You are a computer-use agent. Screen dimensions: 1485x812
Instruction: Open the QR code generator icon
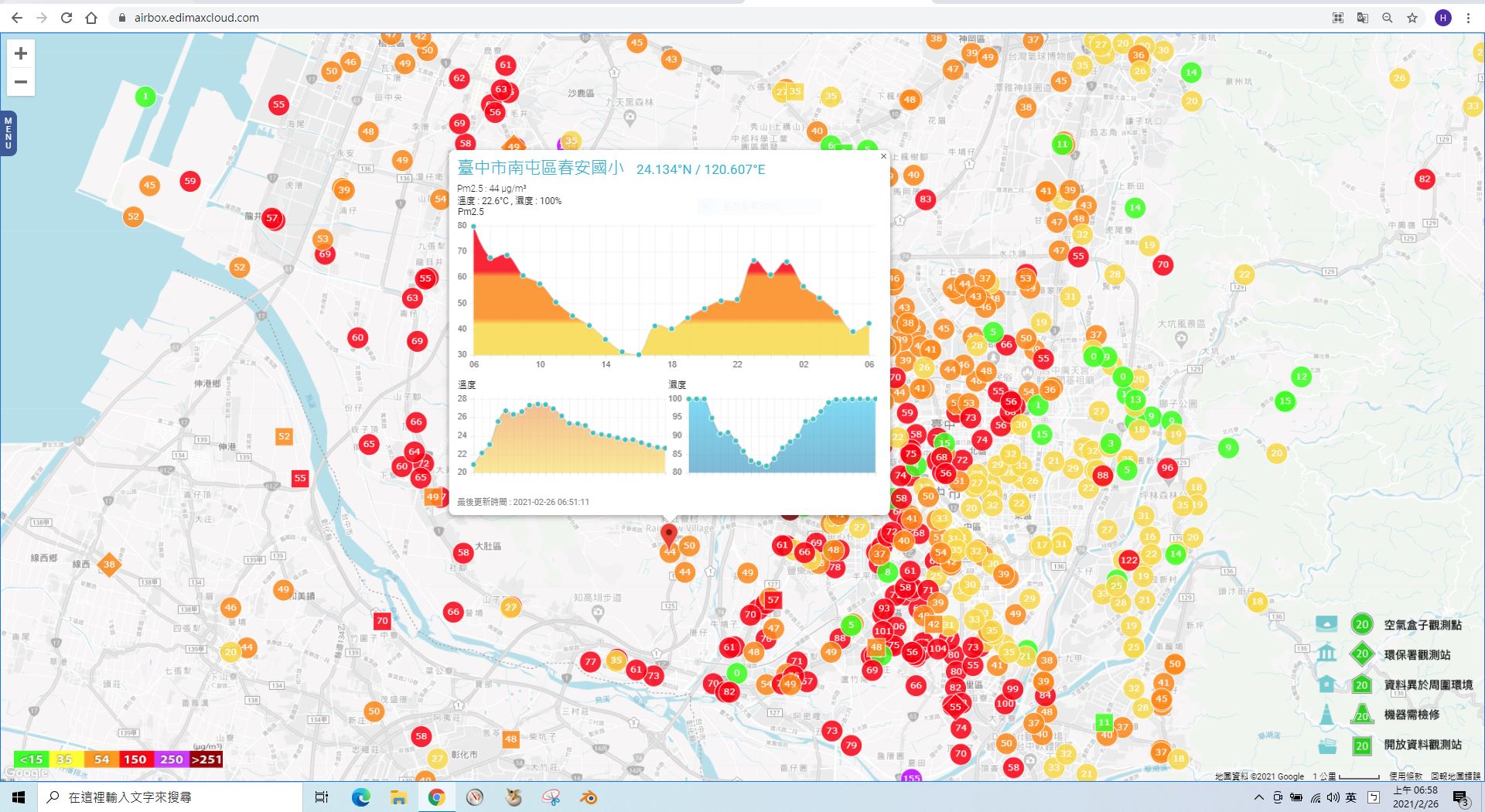1338,18
